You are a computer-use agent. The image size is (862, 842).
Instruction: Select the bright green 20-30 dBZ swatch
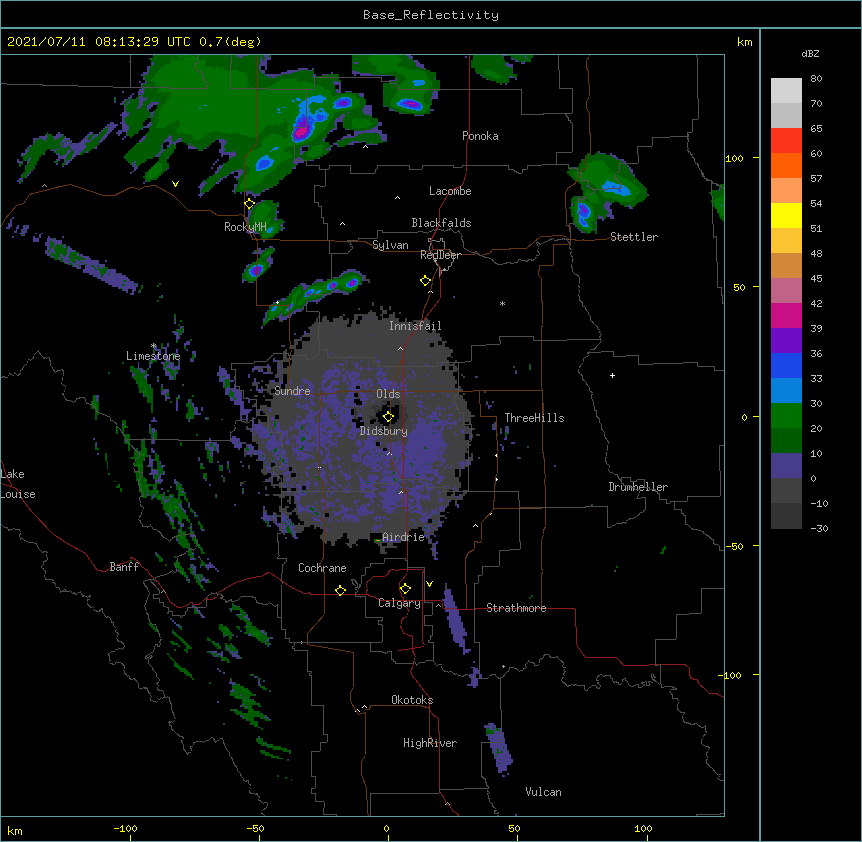pos(786,416)
